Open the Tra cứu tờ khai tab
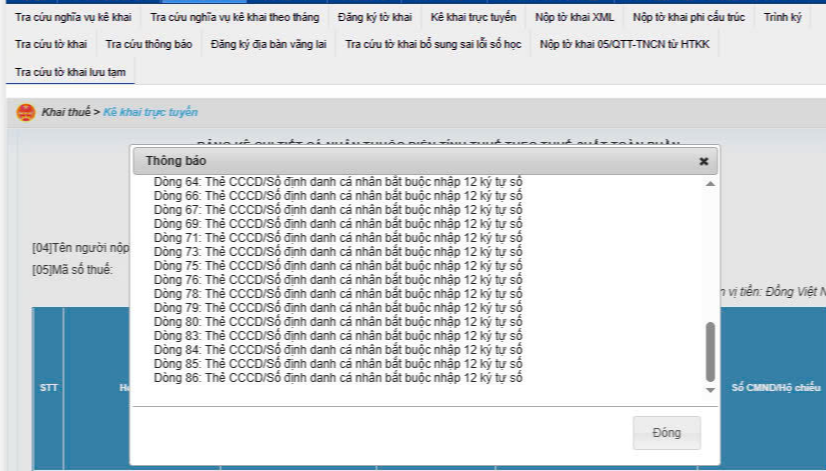Viewport: 826px width, 471px height. pos(51,45)
